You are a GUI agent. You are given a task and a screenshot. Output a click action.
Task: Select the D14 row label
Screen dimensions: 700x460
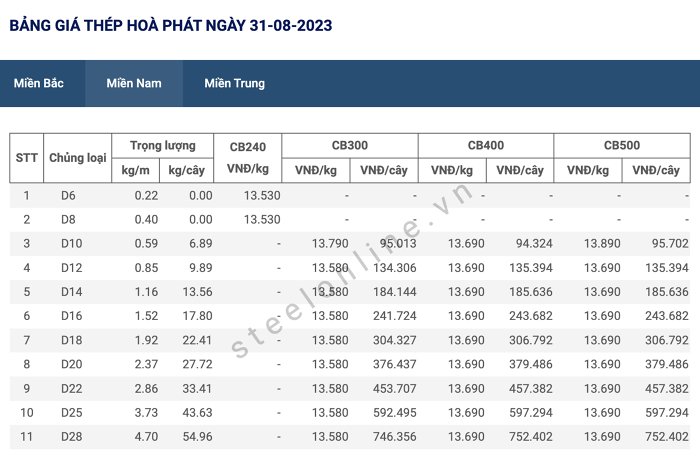[x=71, y=292]
